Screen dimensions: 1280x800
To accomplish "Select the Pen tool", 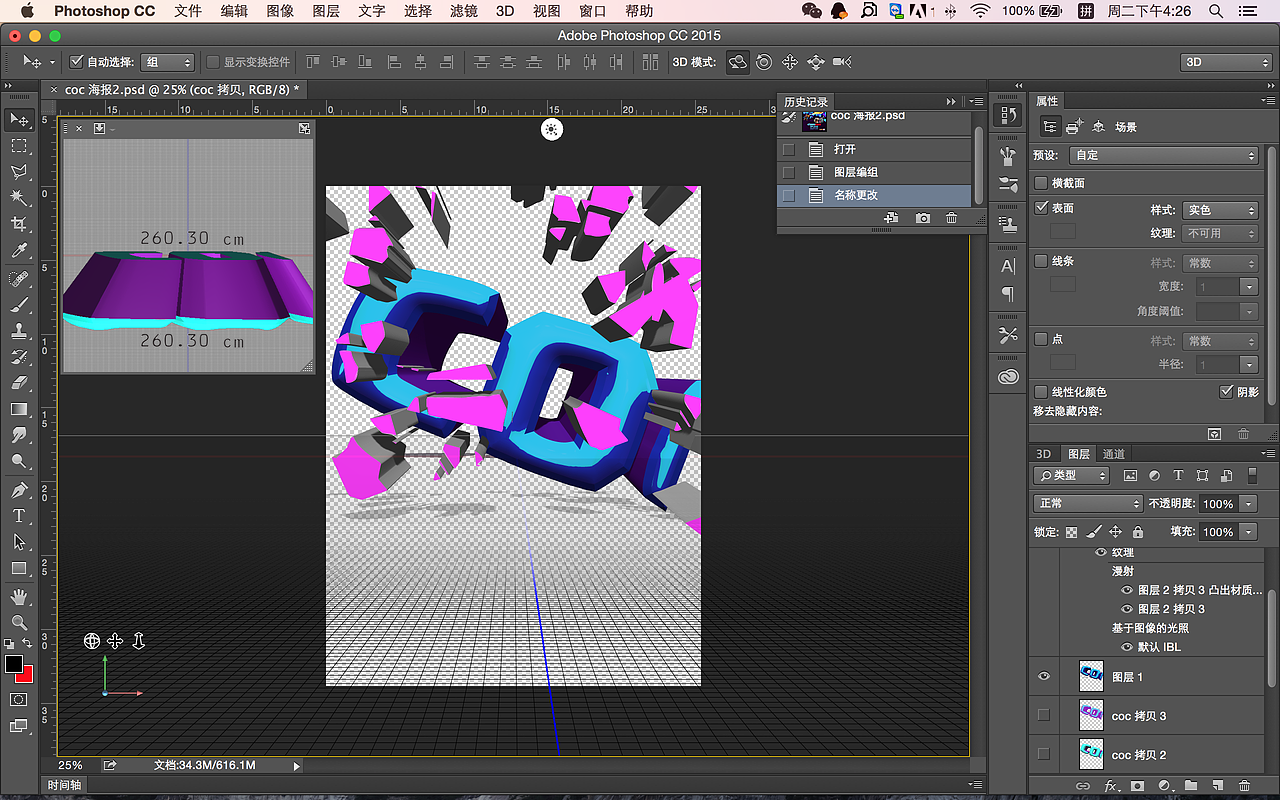I will click(x=19, y=490).
